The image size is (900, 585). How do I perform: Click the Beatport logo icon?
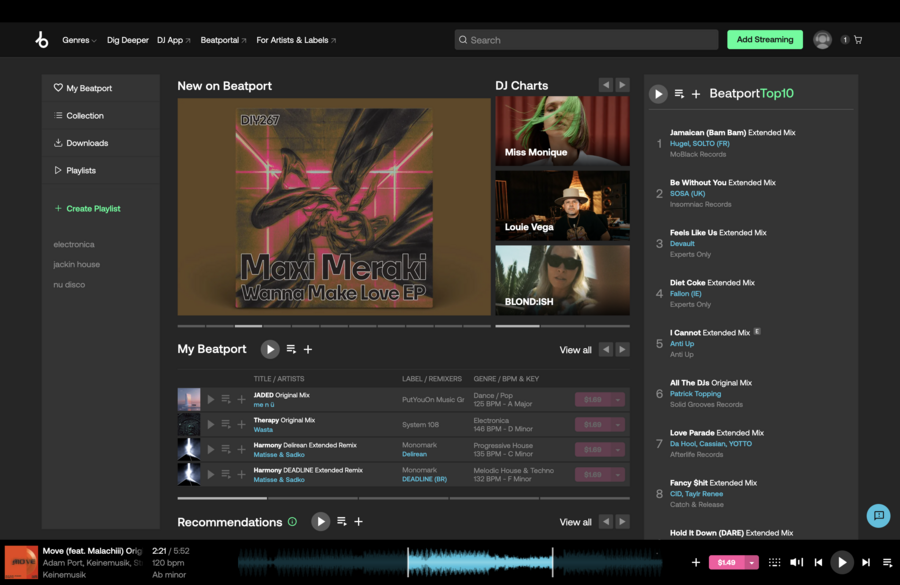click(x=41, y=40)
